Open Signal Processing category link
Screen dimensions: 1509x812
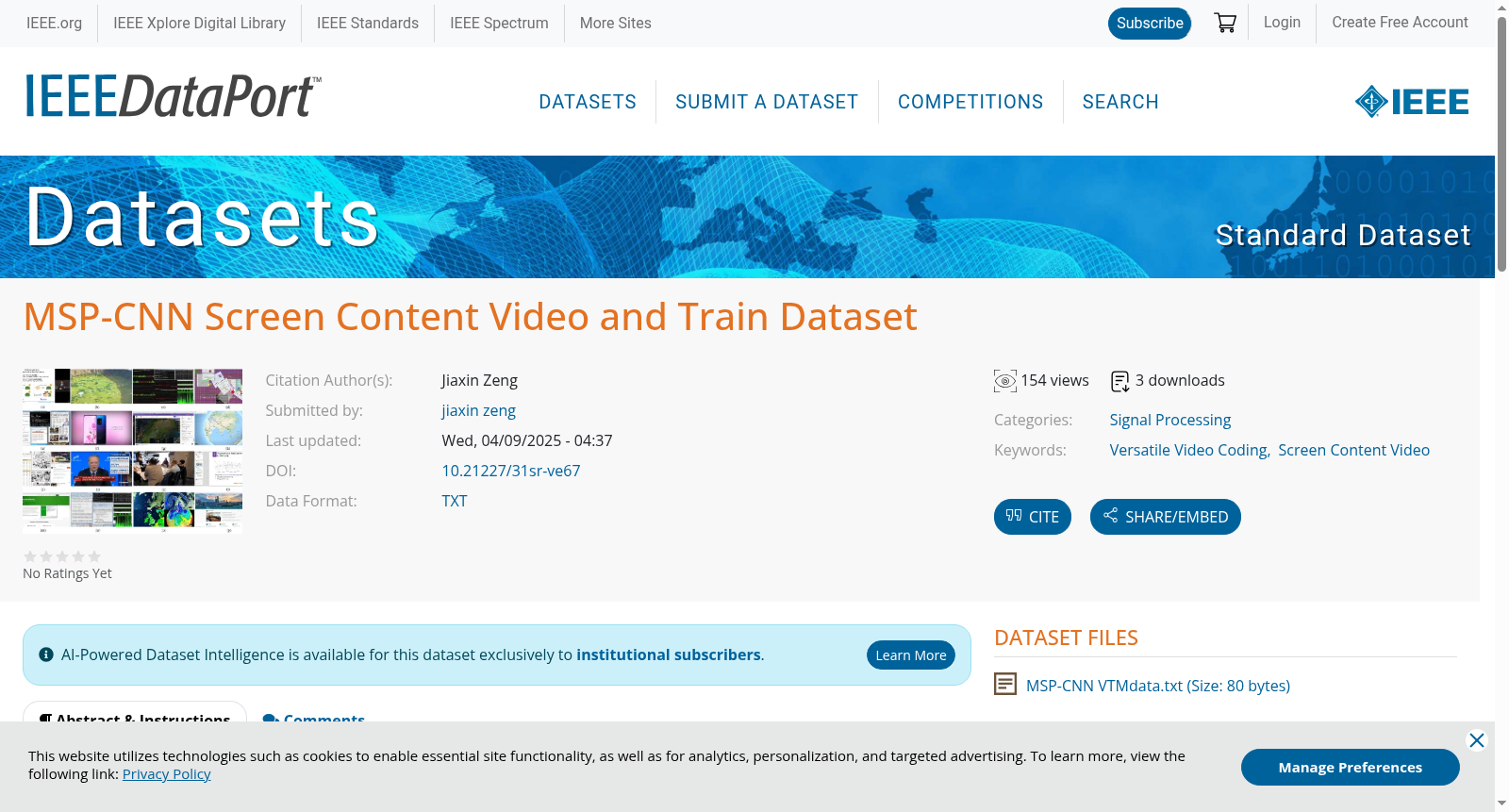point(1170,421)
